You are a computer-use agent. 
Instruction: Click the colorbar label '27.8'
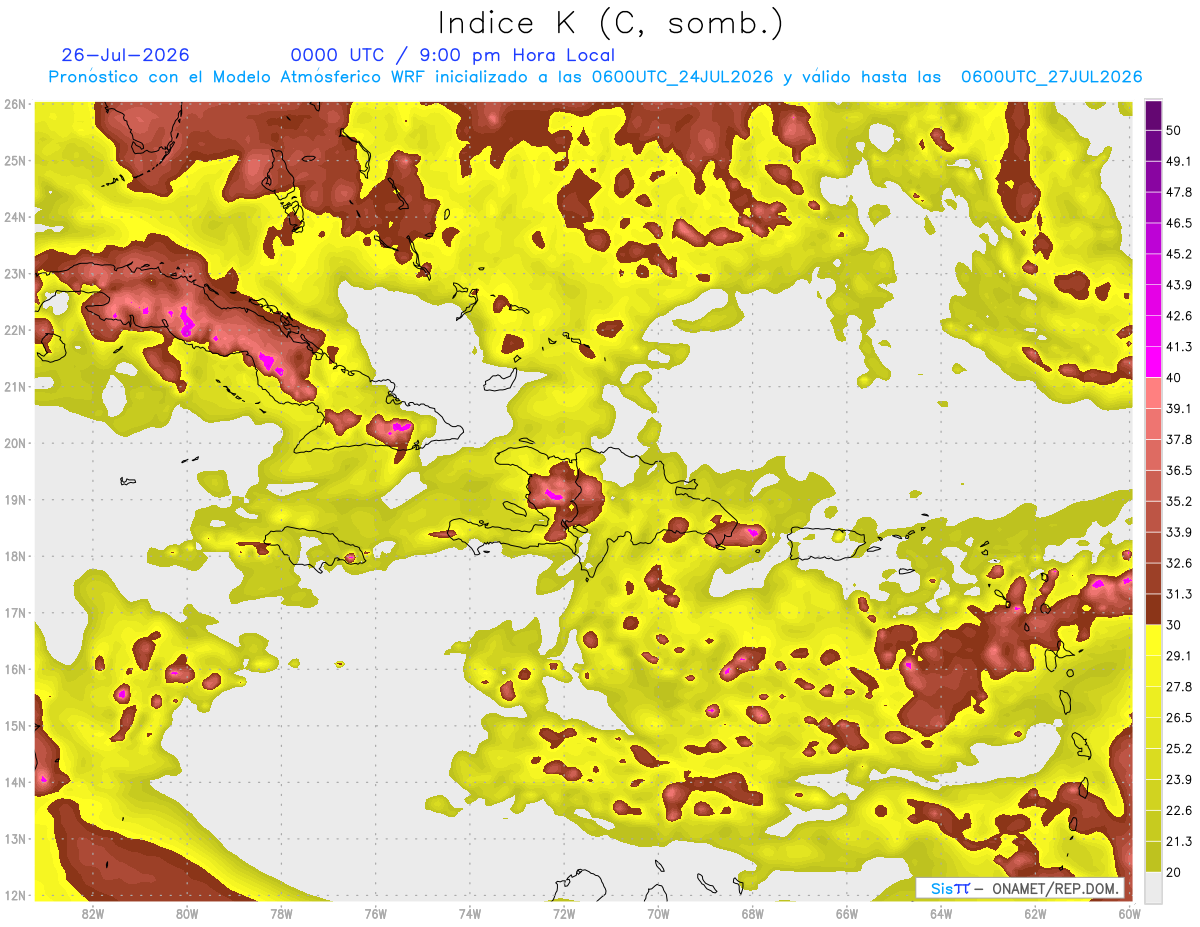1178,686
